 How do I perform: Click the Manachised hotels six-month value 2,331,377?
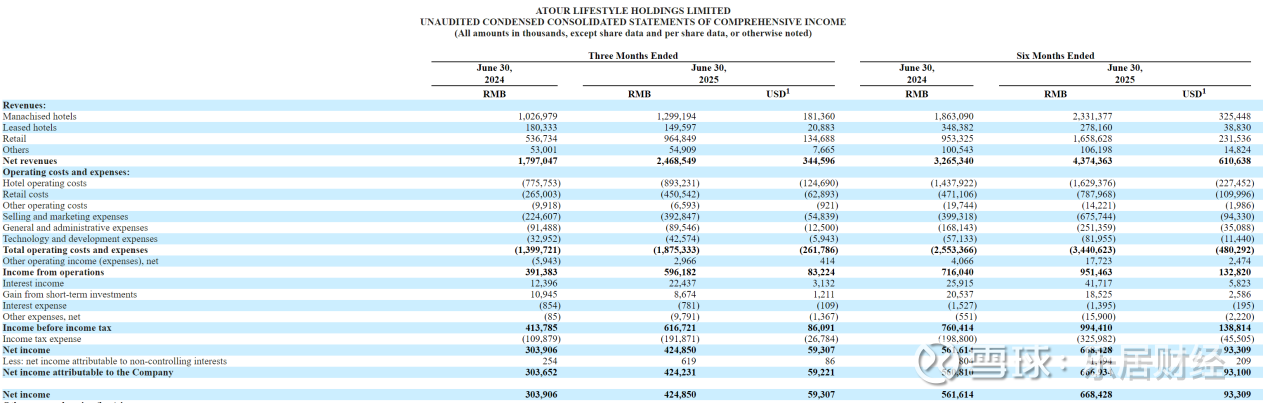(1104, 117)
